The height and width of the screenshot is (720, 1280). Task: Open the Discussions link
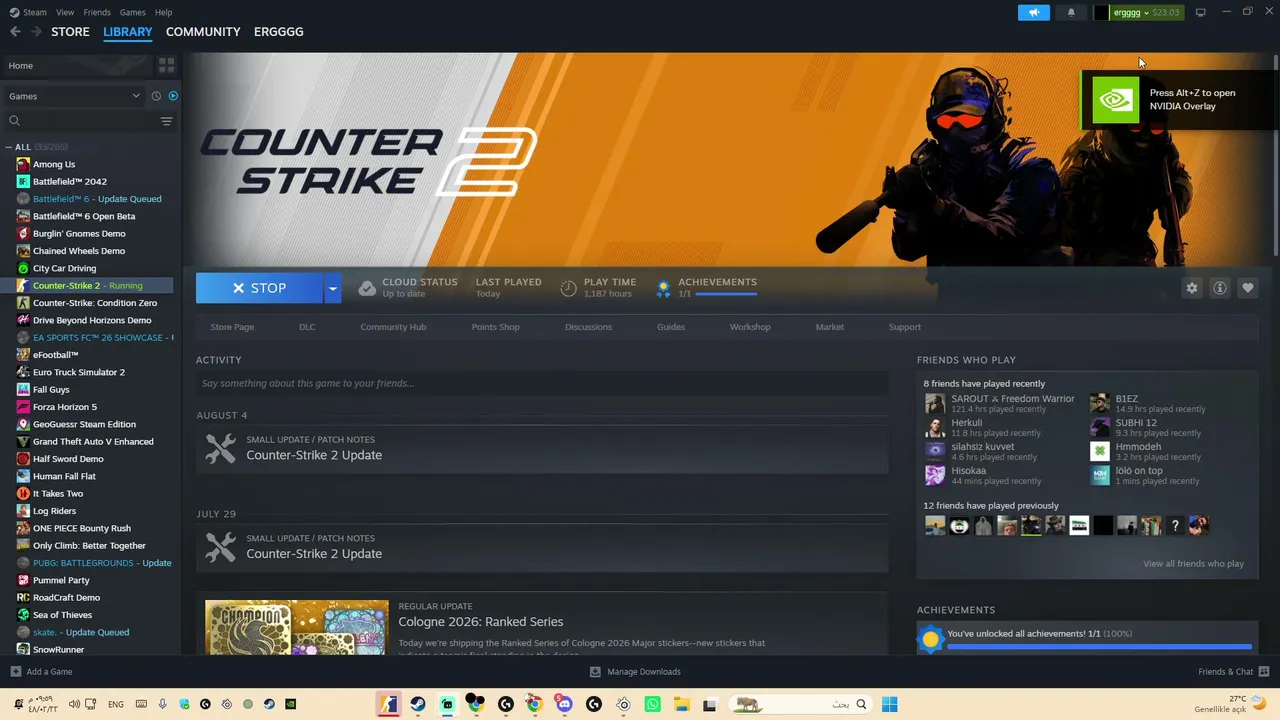588,327
